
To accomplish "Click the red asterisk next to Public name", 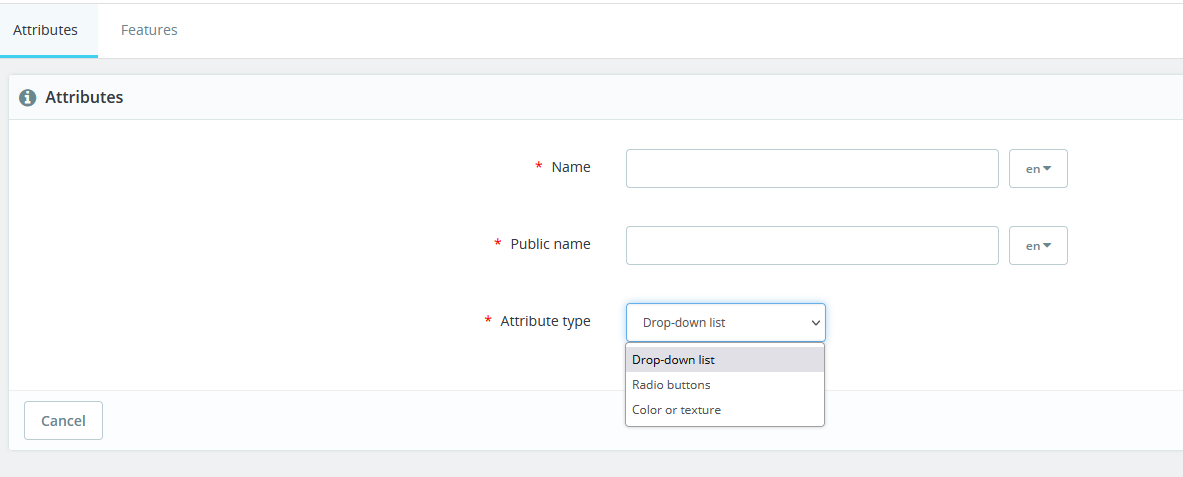I will [498, 244].
